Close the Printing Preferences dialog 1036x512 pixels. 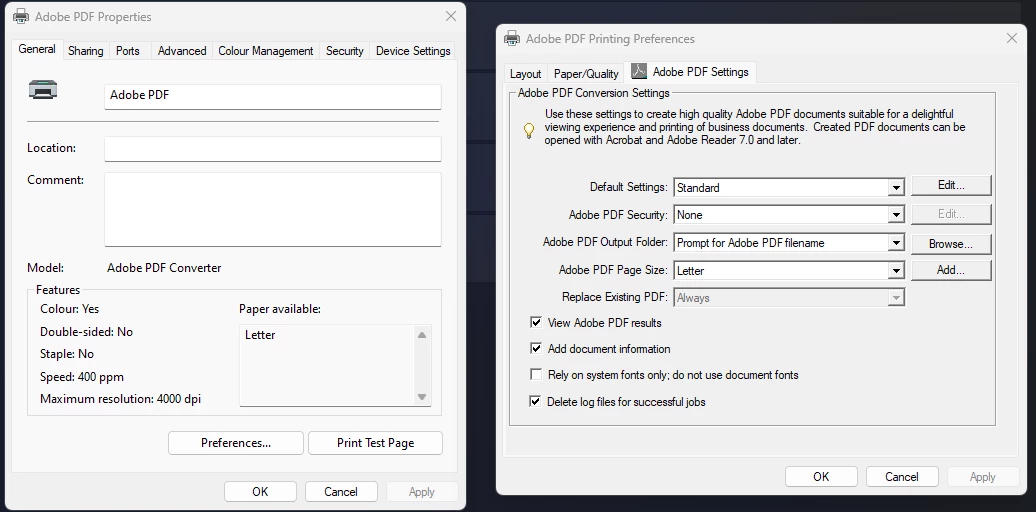click(1011, 39)
